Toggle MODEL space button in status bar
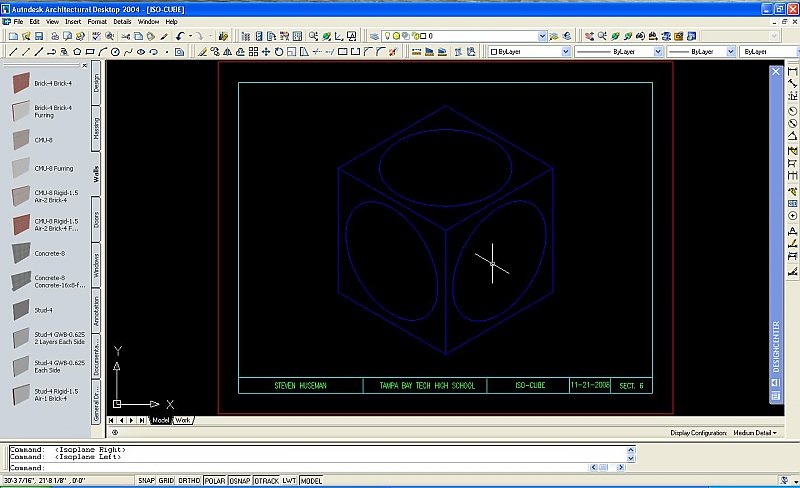 (311, 481)
